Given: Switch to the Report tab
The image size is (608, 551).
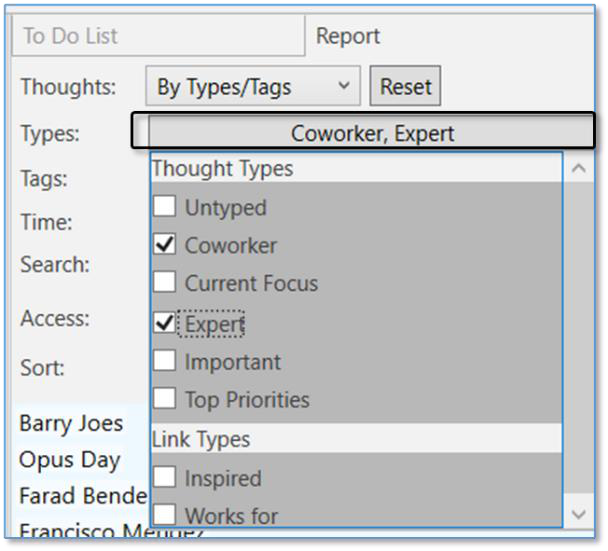Looking at the screenshot, I should point(348,37).
